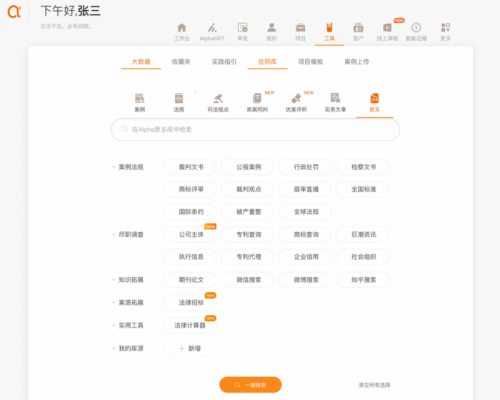Viewport: 500px width, 400px height.
Task: Click the 清空所有选择 link
Action: 374,385
